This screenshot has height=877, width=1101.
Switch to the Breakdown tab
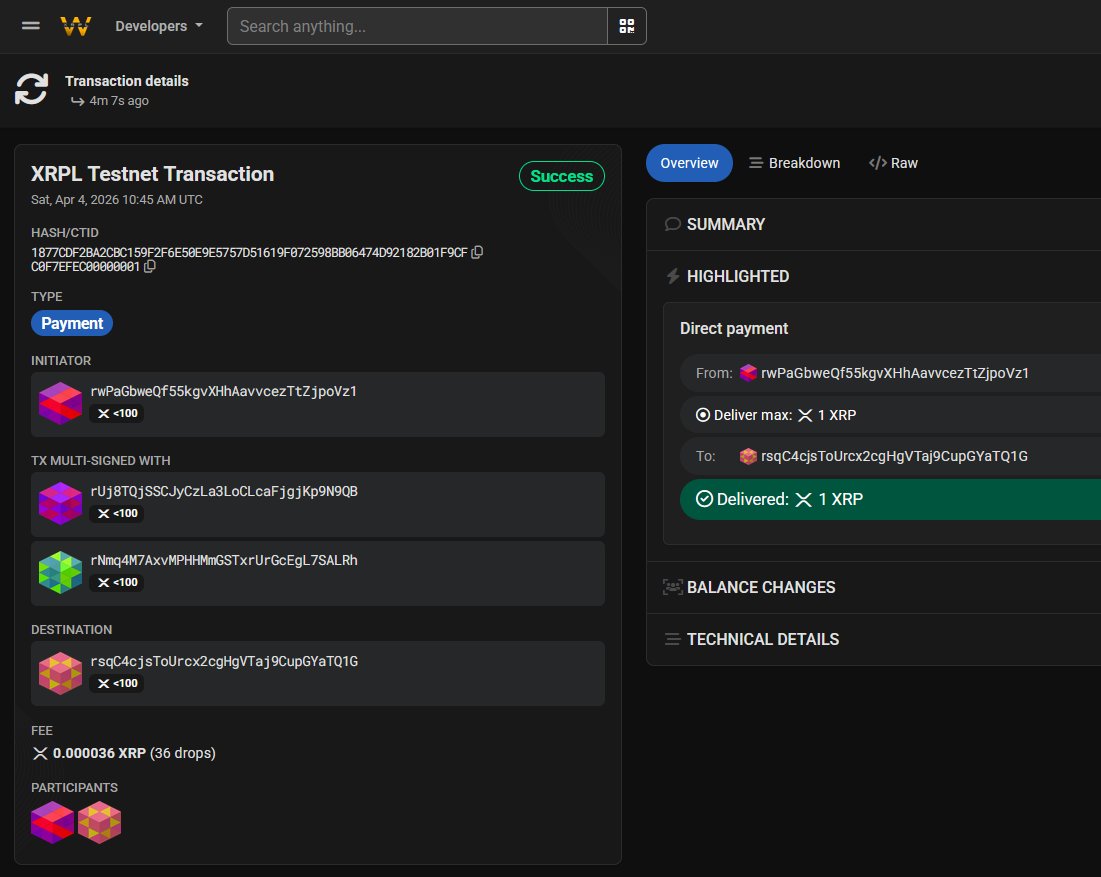click(794, 163)
